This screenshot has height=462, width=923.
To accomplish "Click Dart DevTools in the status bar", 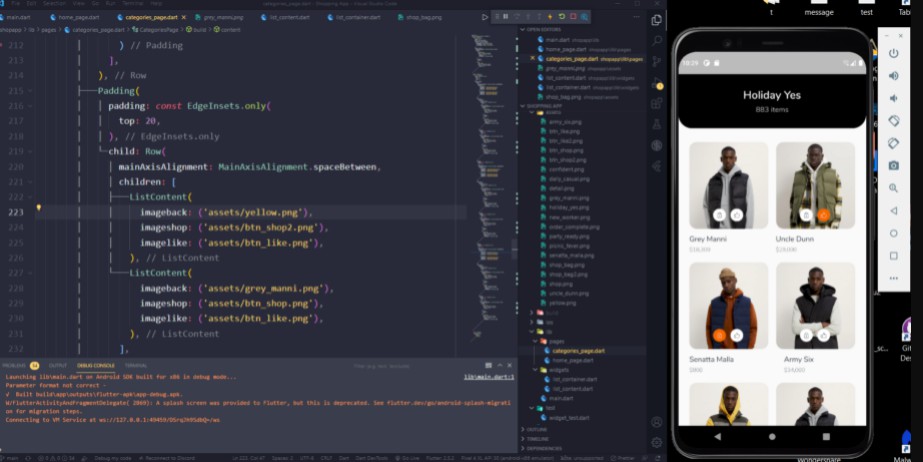I will 370,458.
